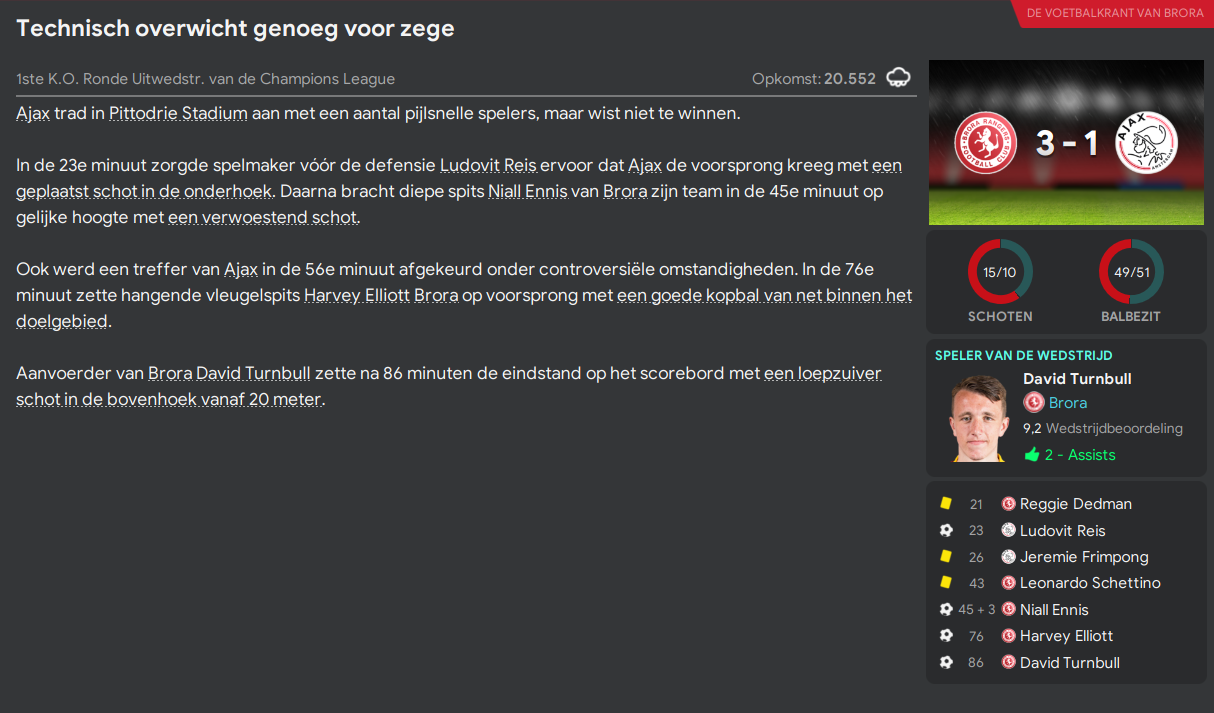Click the shots 15/10 donut chart
The image size is (1214, 713).
pos(1000,272)
